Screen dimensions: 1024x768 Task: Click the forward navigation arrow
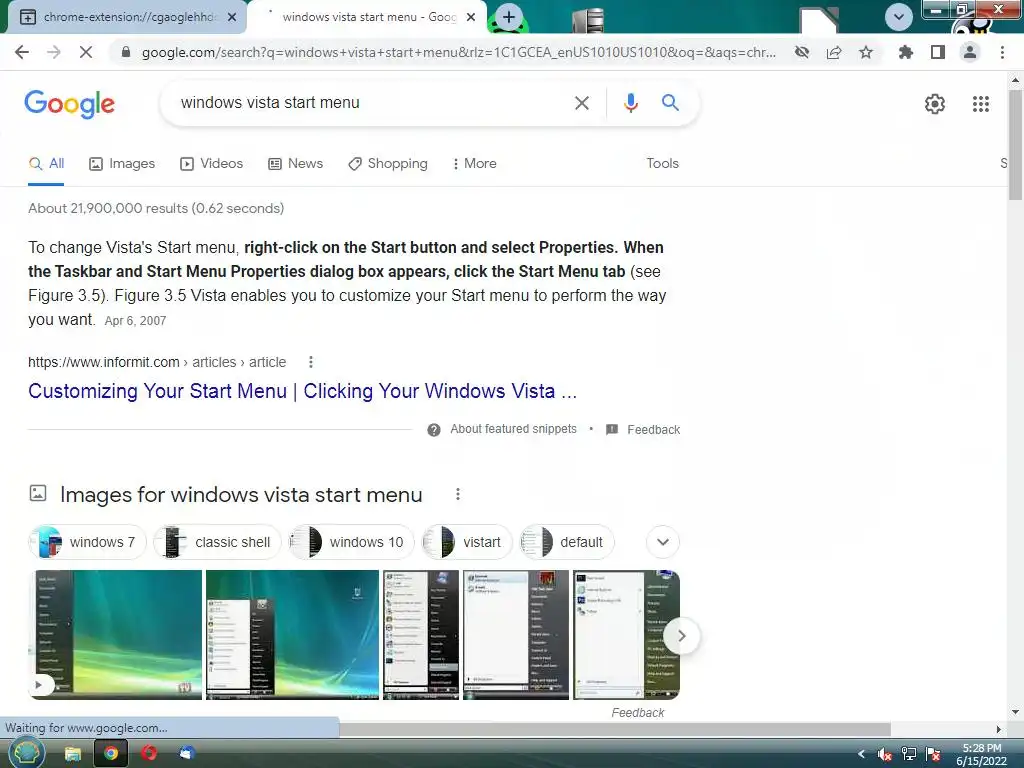[x=54, y=52]
